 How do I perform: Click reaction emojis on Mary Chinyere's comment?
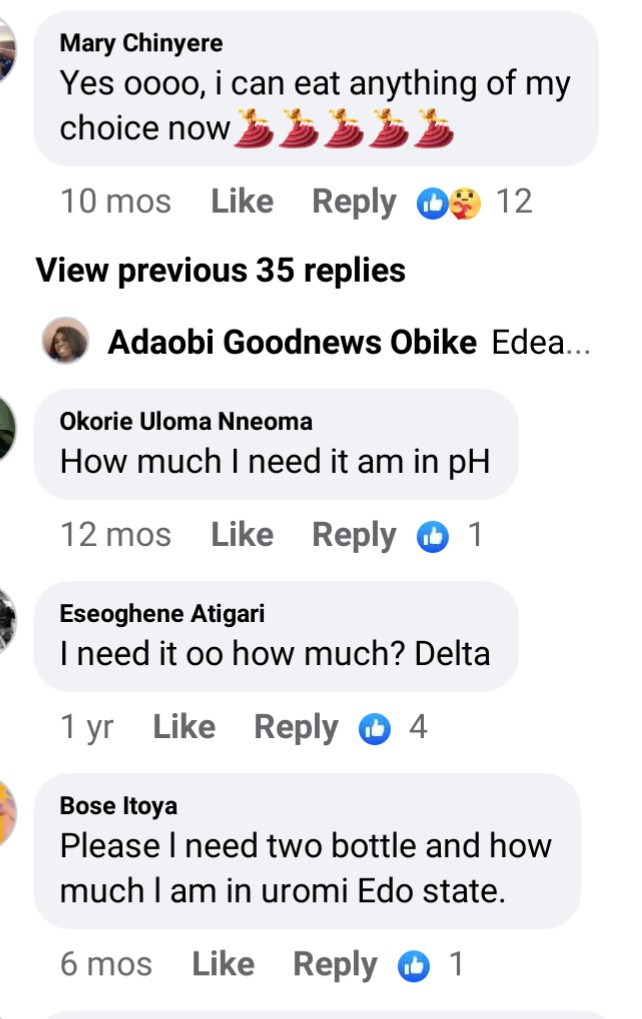tap(449, 203)
